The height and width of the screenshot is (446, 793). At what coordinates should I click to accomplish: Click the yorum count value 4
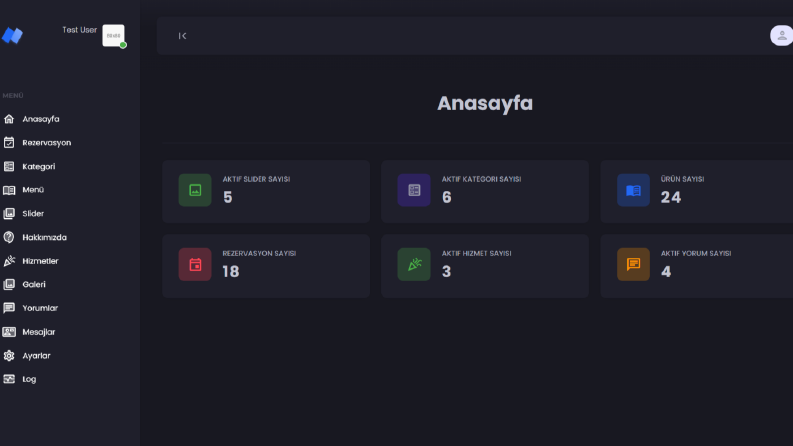[666, 272]
